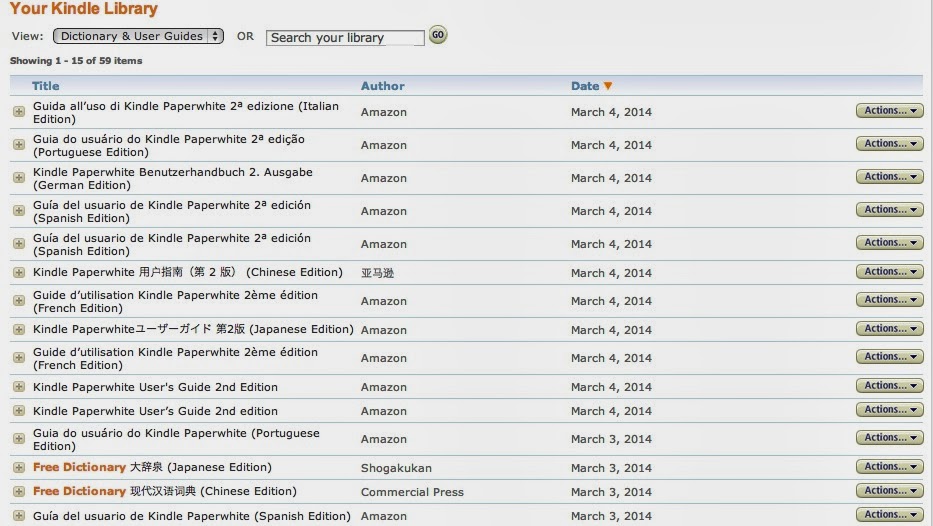Open Actions for March 3 Spanish Edition guide
The width and height of the screenshot is (933, 526).
890,515
